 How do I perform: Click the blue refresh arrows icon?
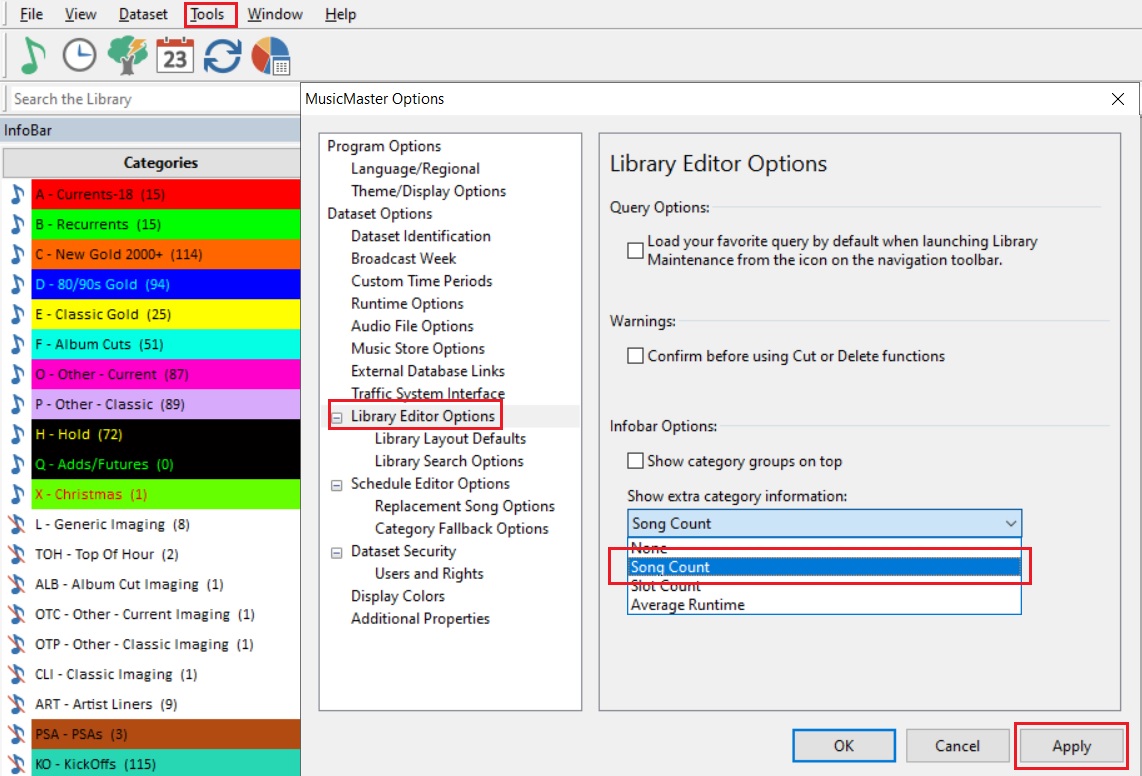pyautogui.click(x=222, y=56)
